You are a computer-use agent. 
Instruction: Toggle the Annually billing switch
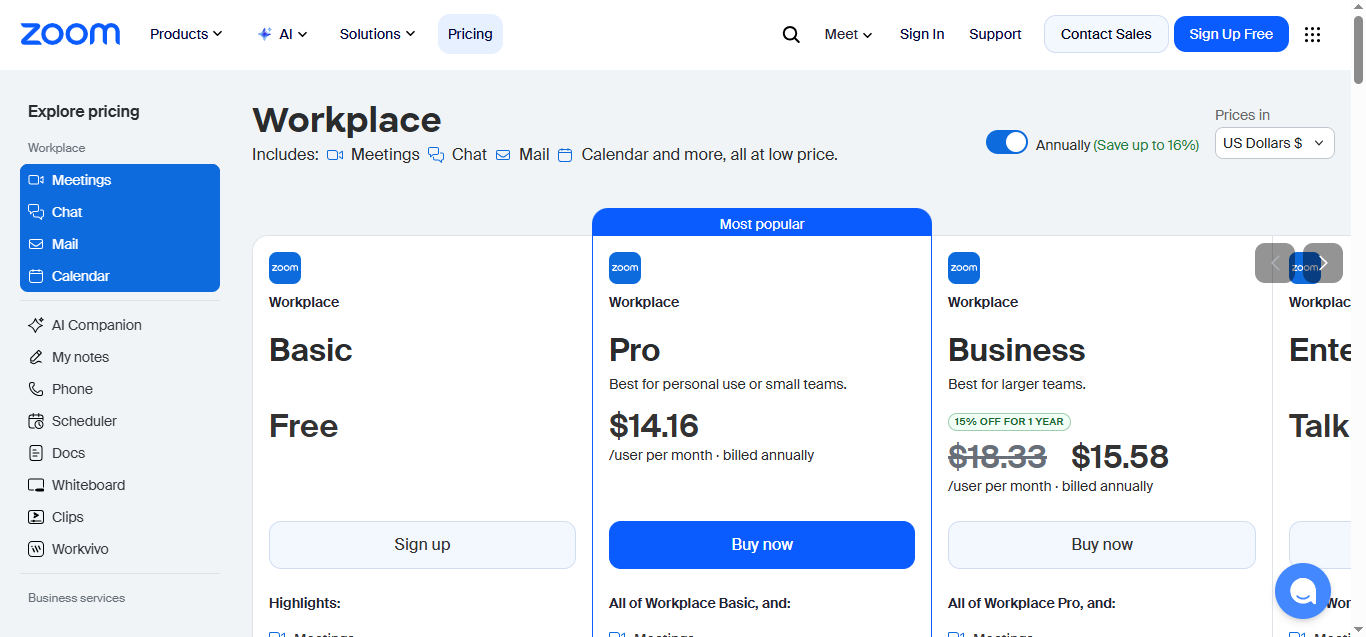click(x=1007, y=142)
